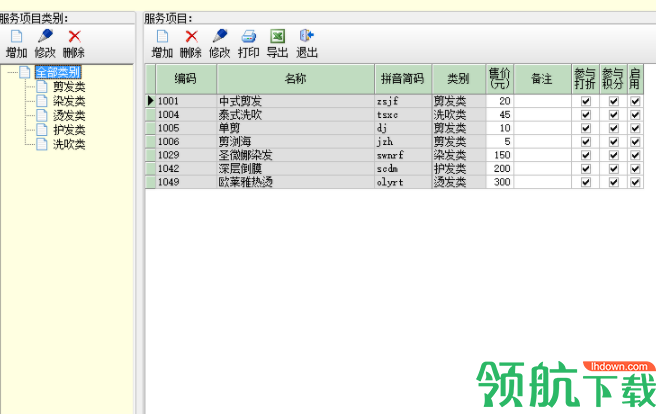
Task: Select name cell 圣微娜染发
Action: [x=295, y=155]
